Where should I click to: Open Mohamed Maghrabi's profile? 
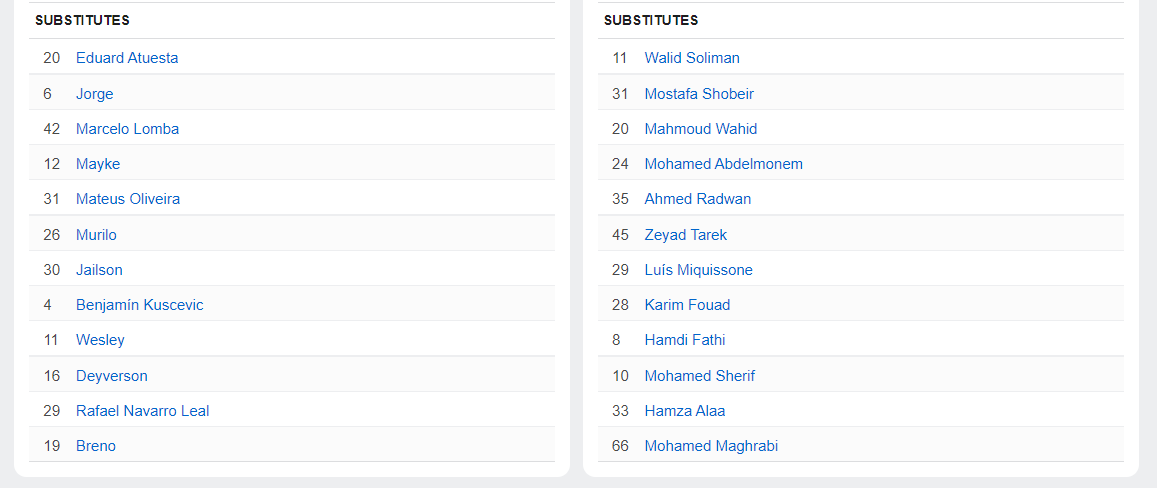pos(711,446)
